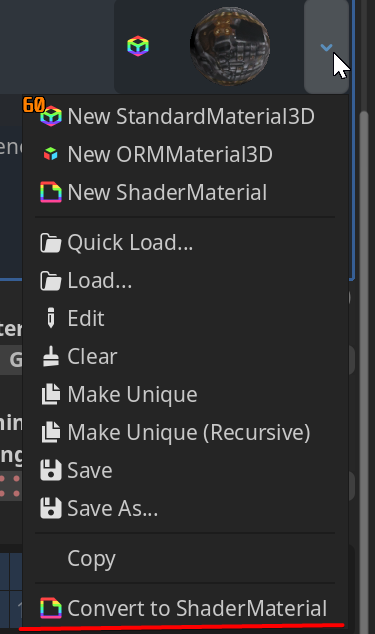
Task: Choose New ORMMaterial3D text entry
Action: (170, 154)
